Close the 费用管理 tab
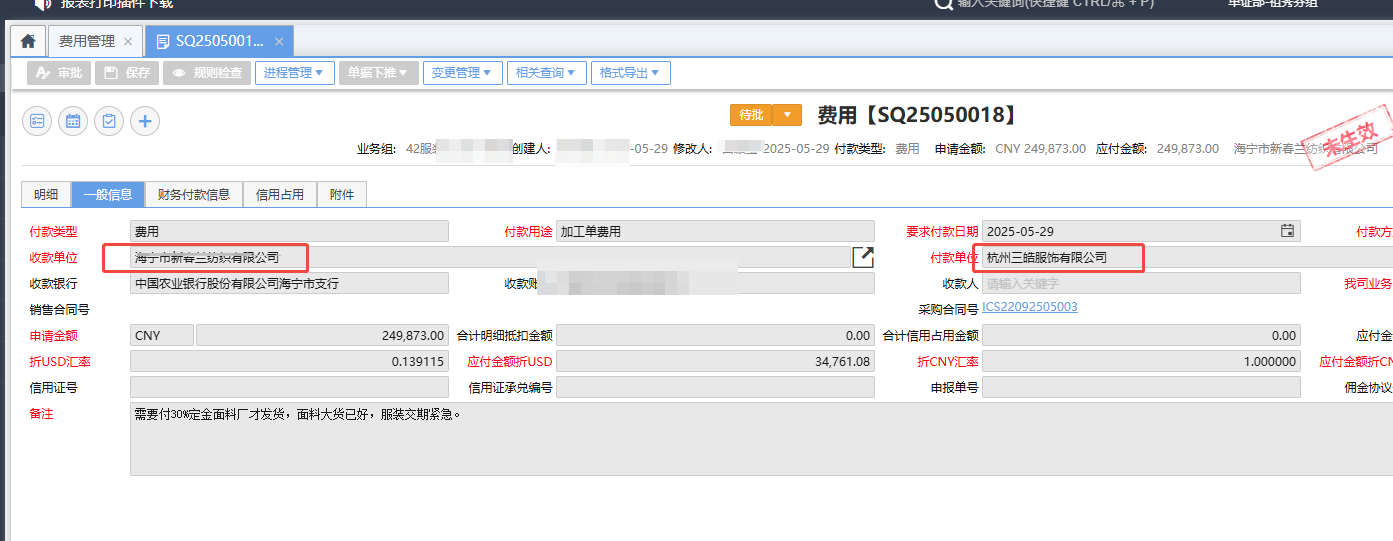Screen dimensions: 1393x541 point(128,41)
